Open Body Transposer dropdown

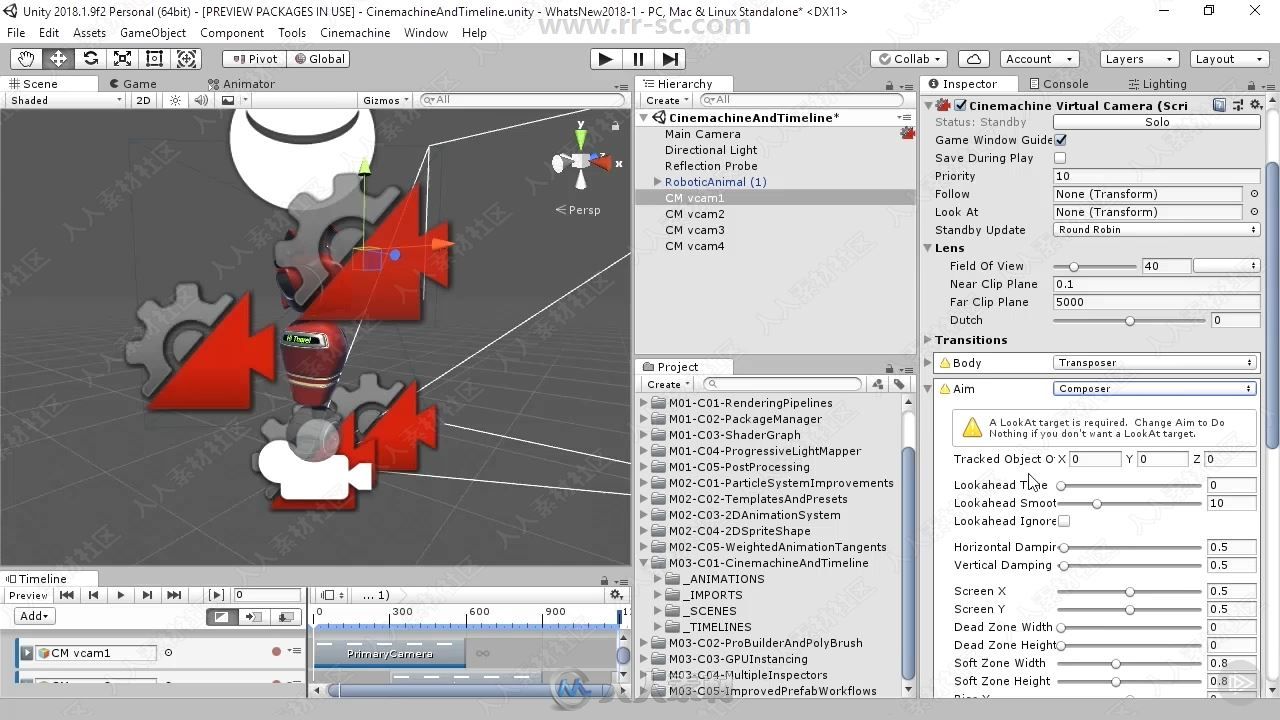[x=1156, y=363]
